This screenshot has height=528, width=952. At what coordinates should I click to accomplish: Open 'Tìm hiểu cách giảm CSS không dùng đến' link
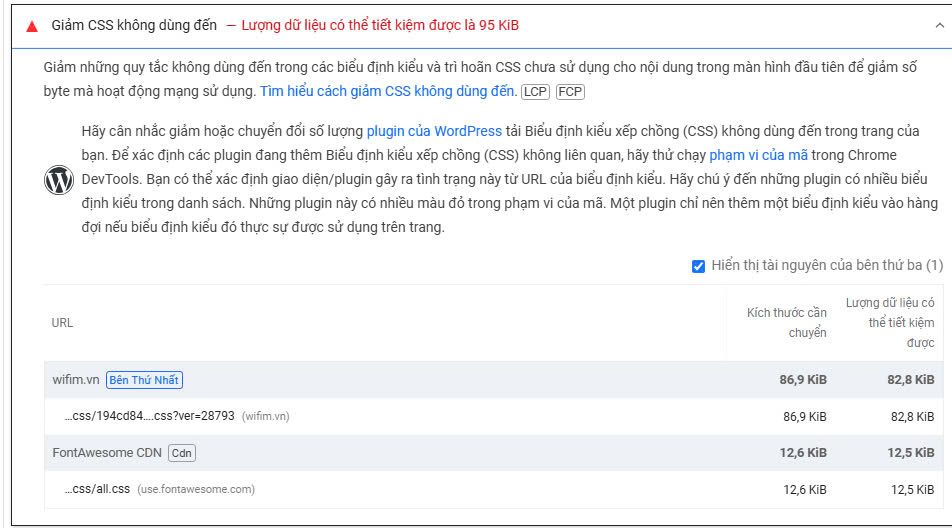[x=387, y=91]
